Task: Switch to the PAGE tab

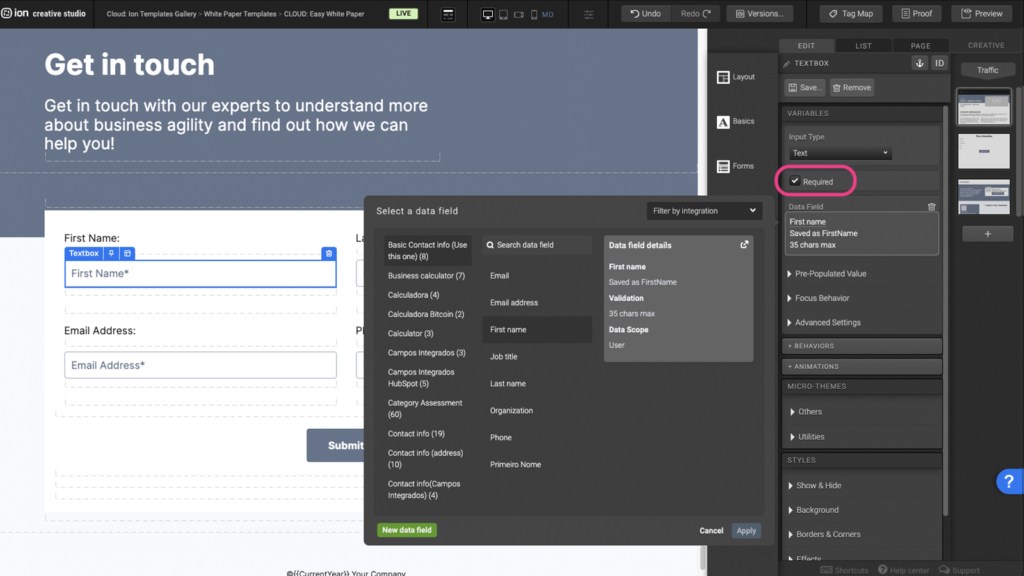Action: coord(920,46)
